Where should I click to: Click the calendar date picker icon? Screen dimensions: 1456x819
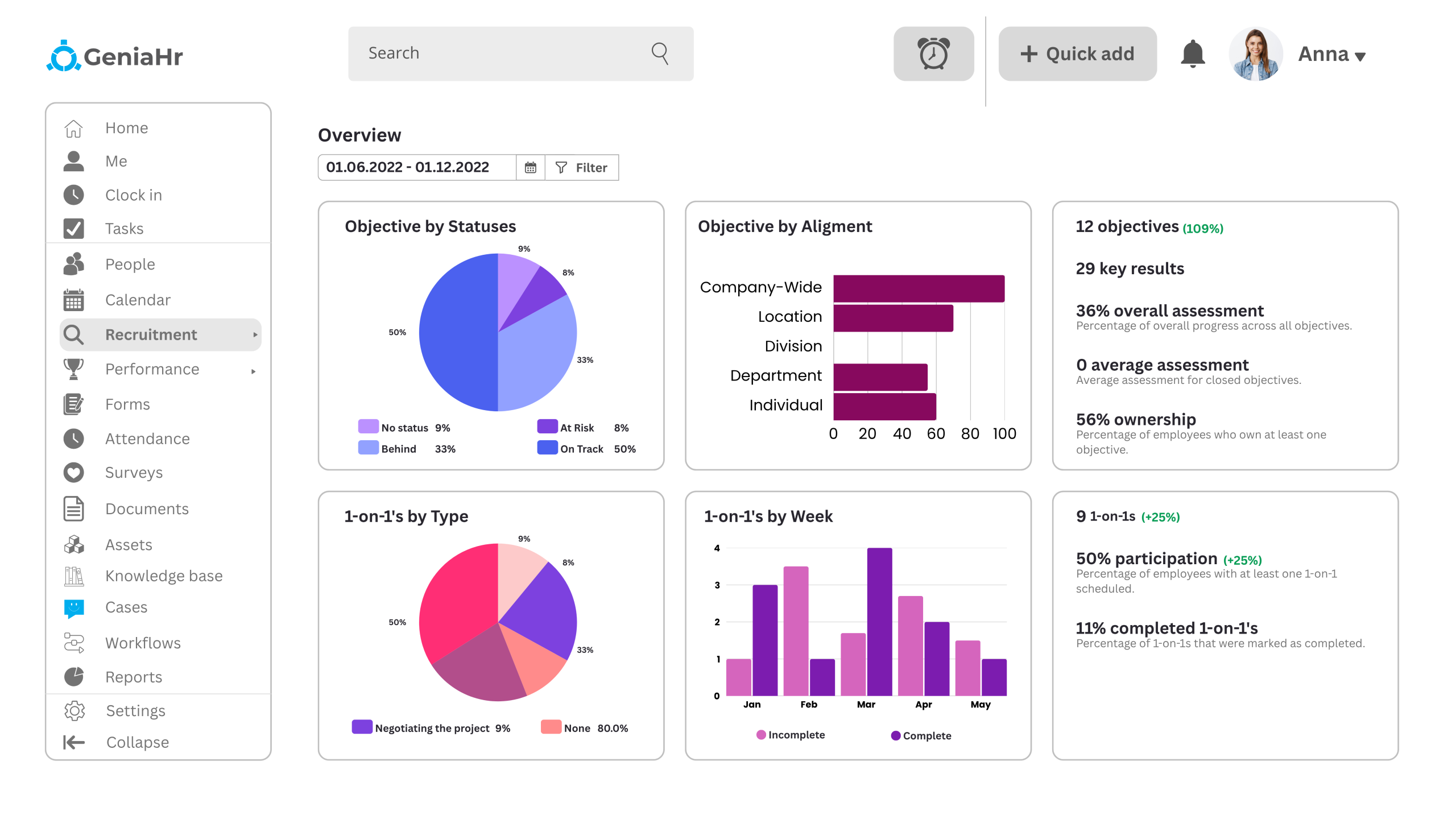(x=530, y=167)
